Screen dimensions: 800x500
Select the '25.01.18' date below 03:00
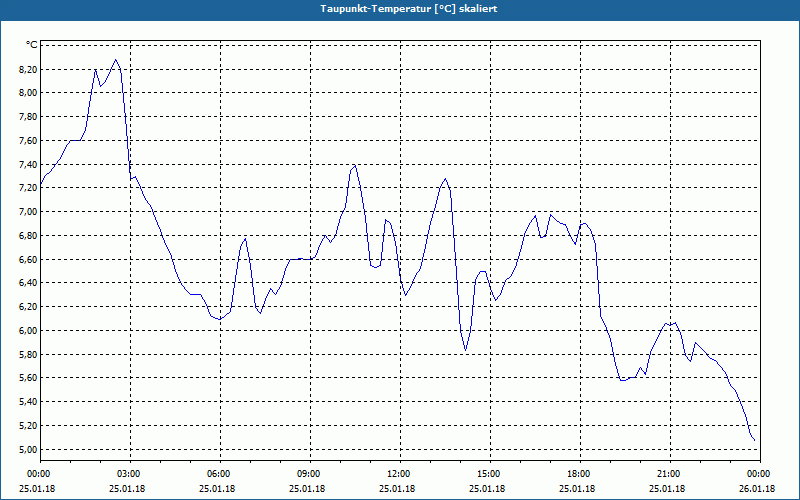[x=127, y=489]
